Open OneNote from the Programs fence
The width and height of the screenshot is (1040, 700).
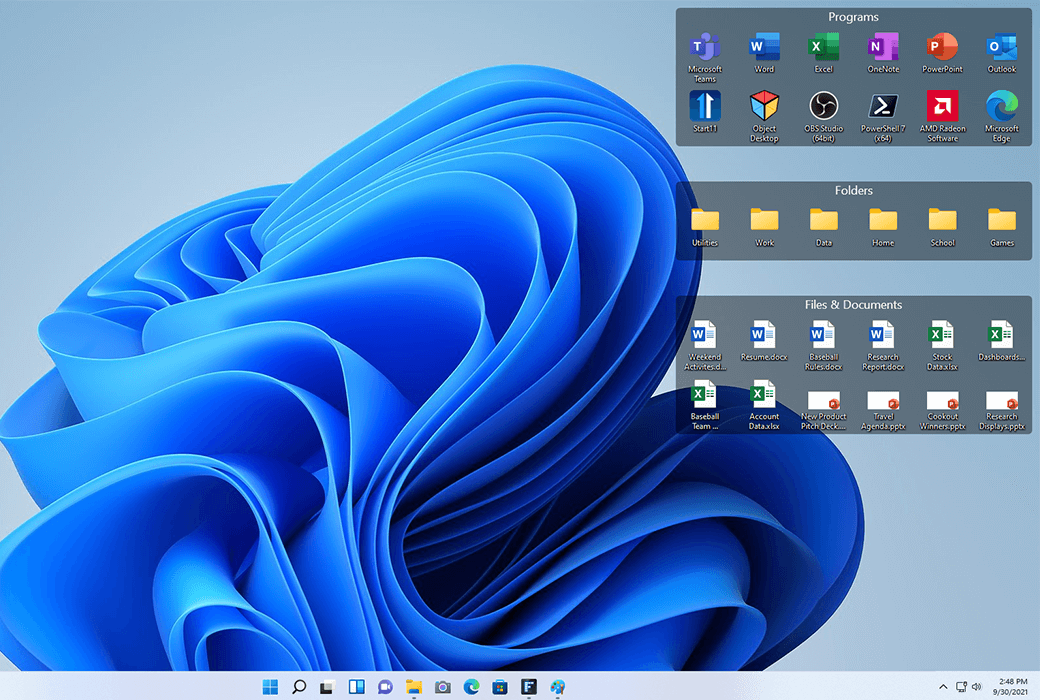[x=882, y=47]
